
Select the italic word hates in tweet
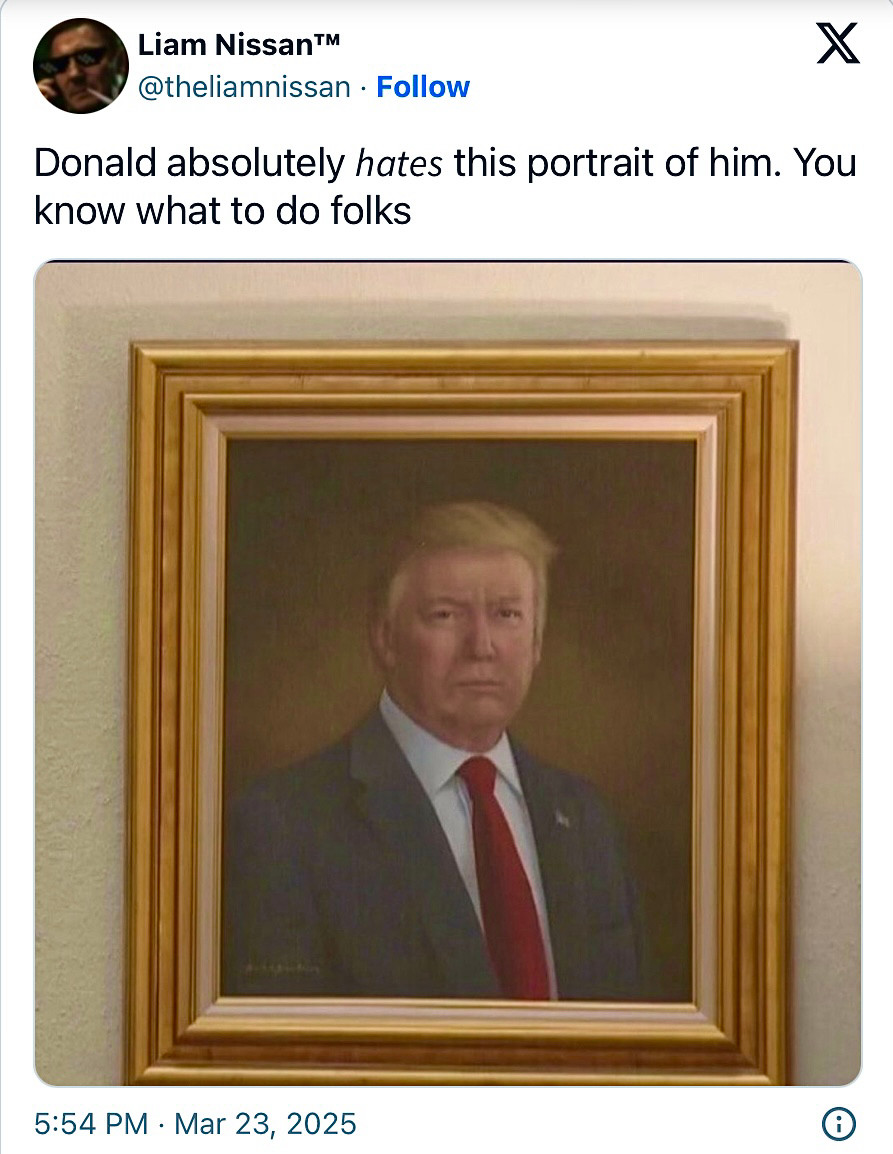click(x=399, y=163)
